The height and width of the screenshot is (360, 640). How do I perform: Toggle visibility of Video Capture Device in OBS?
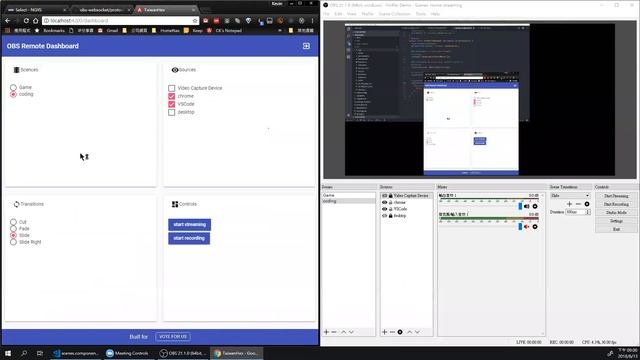pyautogui.click(x=384, y=196)
